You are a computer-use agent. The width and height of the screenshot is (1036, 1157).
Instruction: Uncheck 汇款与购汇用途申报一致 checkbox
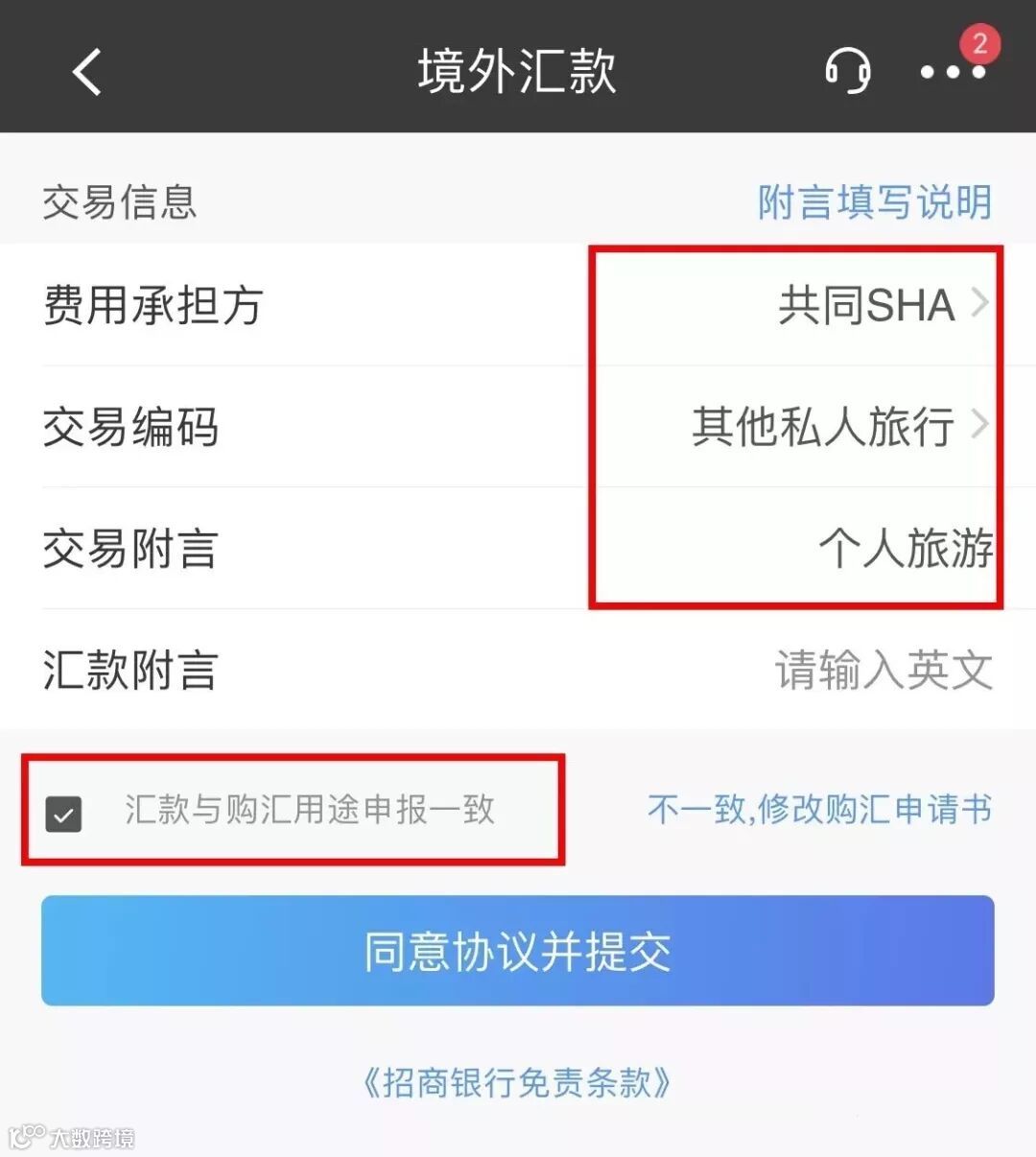point(64,815)
